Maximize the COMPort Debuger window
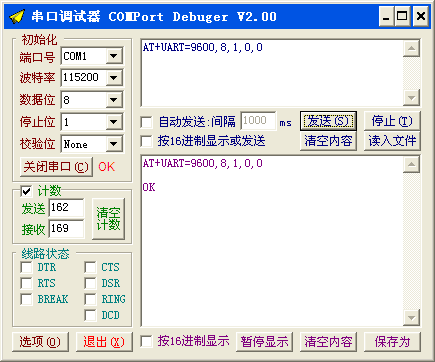This screenshot has width=435, height=362. click(402, 16)
